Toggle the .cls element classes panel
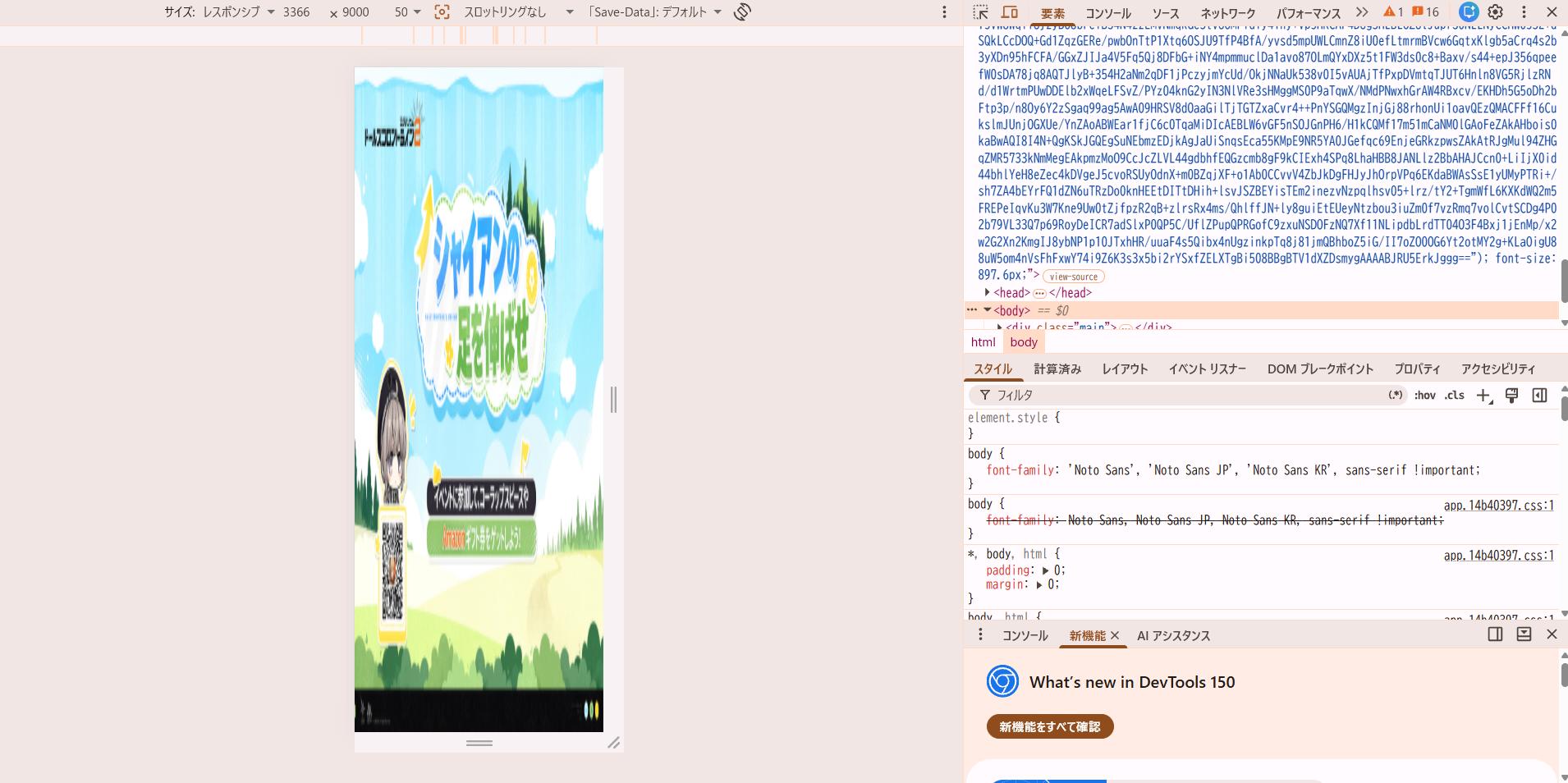The width and height of the screenshot is (1568, 783). click(1455, 396)
